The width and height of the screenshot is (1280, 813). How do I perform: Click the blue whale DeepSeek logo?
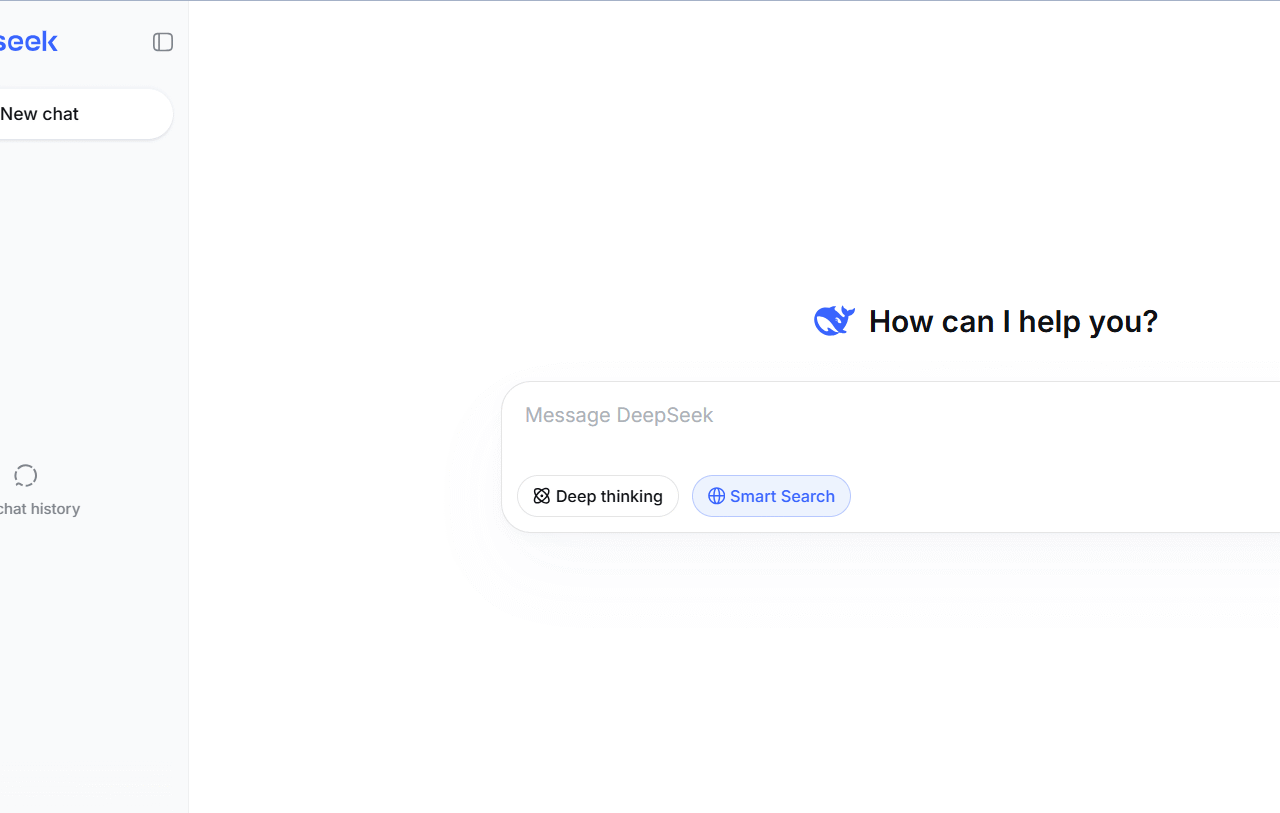[834, 321]
